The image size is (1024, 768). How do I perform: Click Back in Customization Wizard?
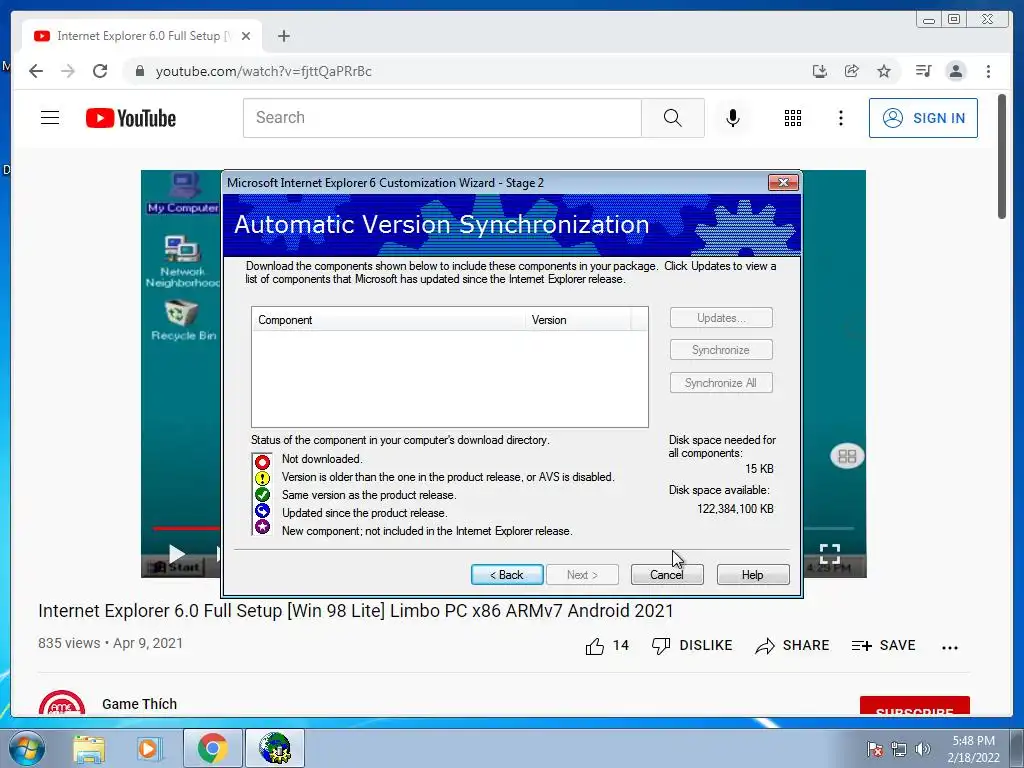[x=507, y=575]
